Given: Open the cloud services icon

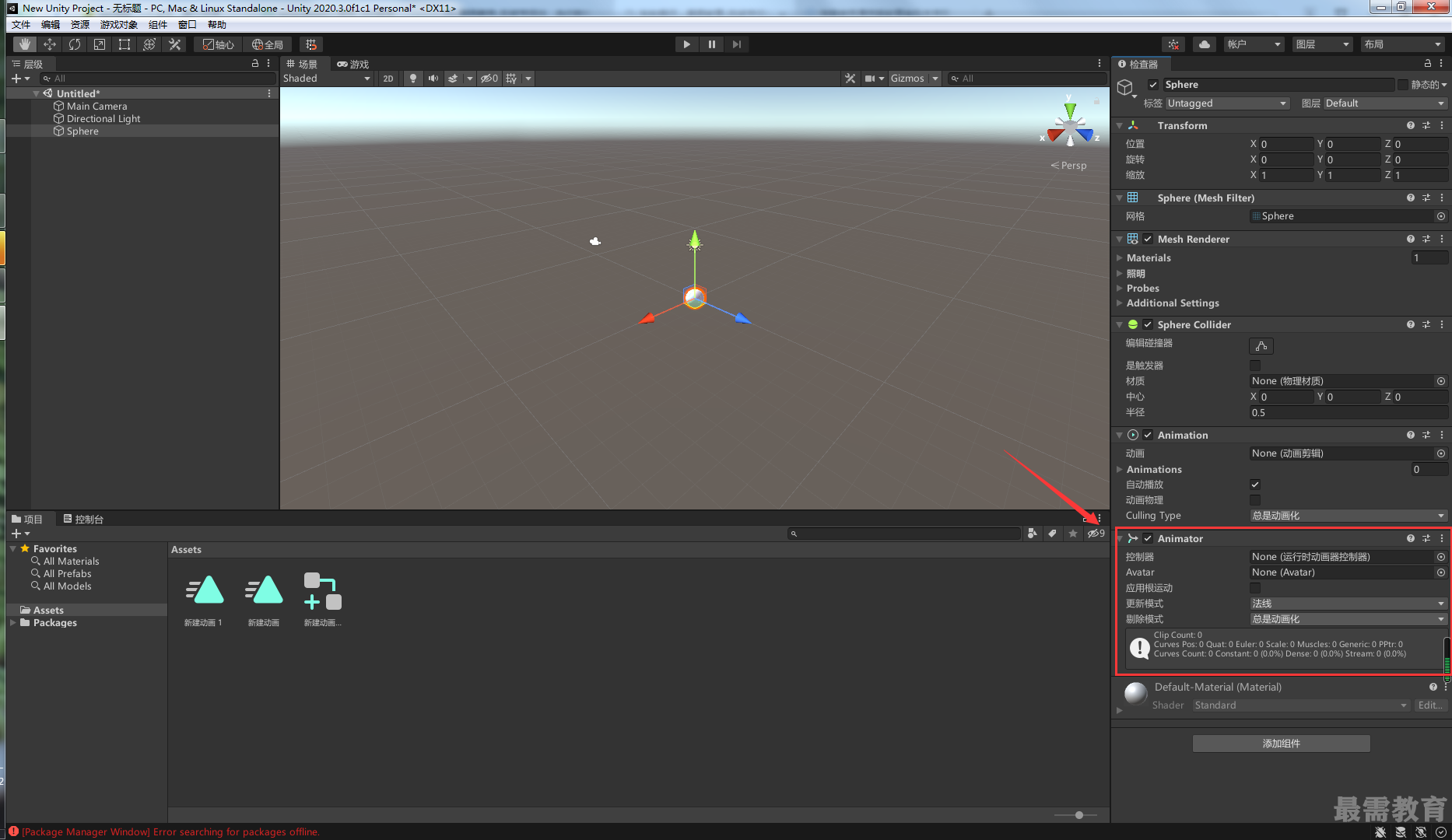Looking at the screenshot, I should tap(1205, 44).
